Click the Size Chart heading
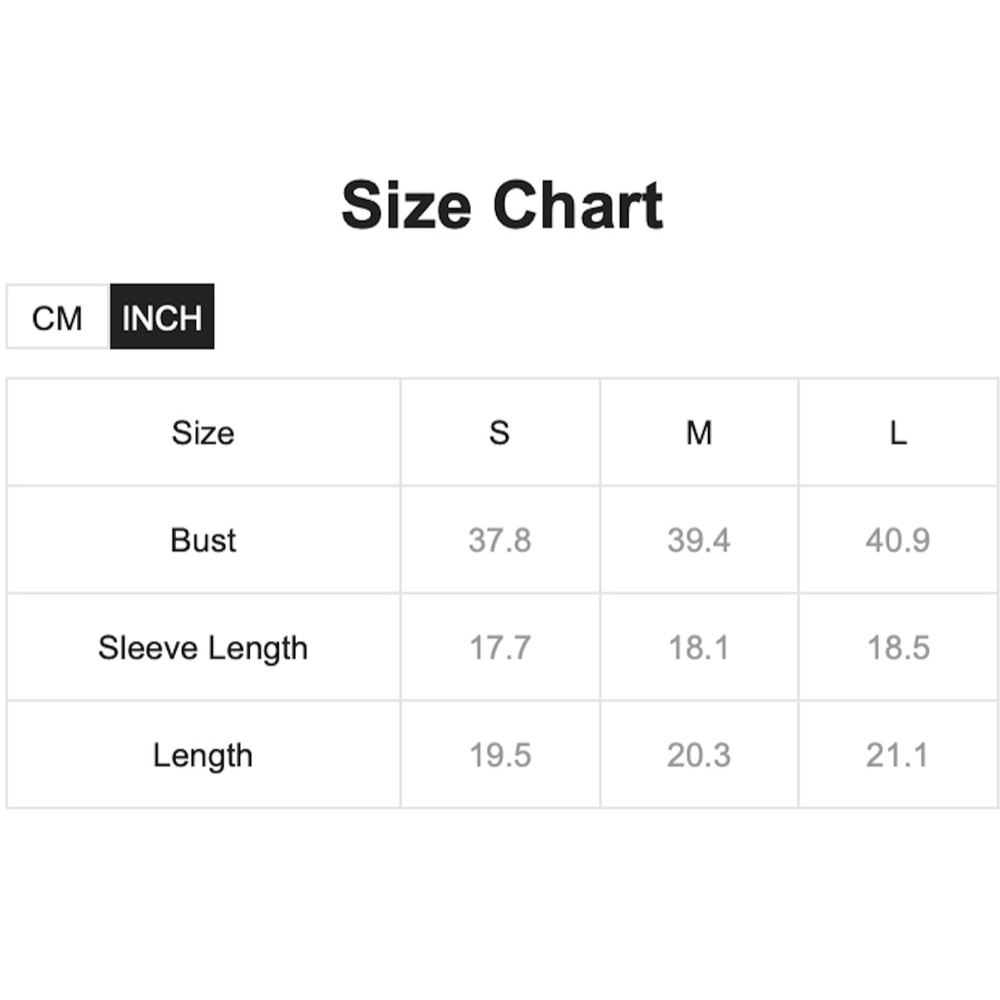This screenshot has height=1000, width=1000. click(501, 206)
